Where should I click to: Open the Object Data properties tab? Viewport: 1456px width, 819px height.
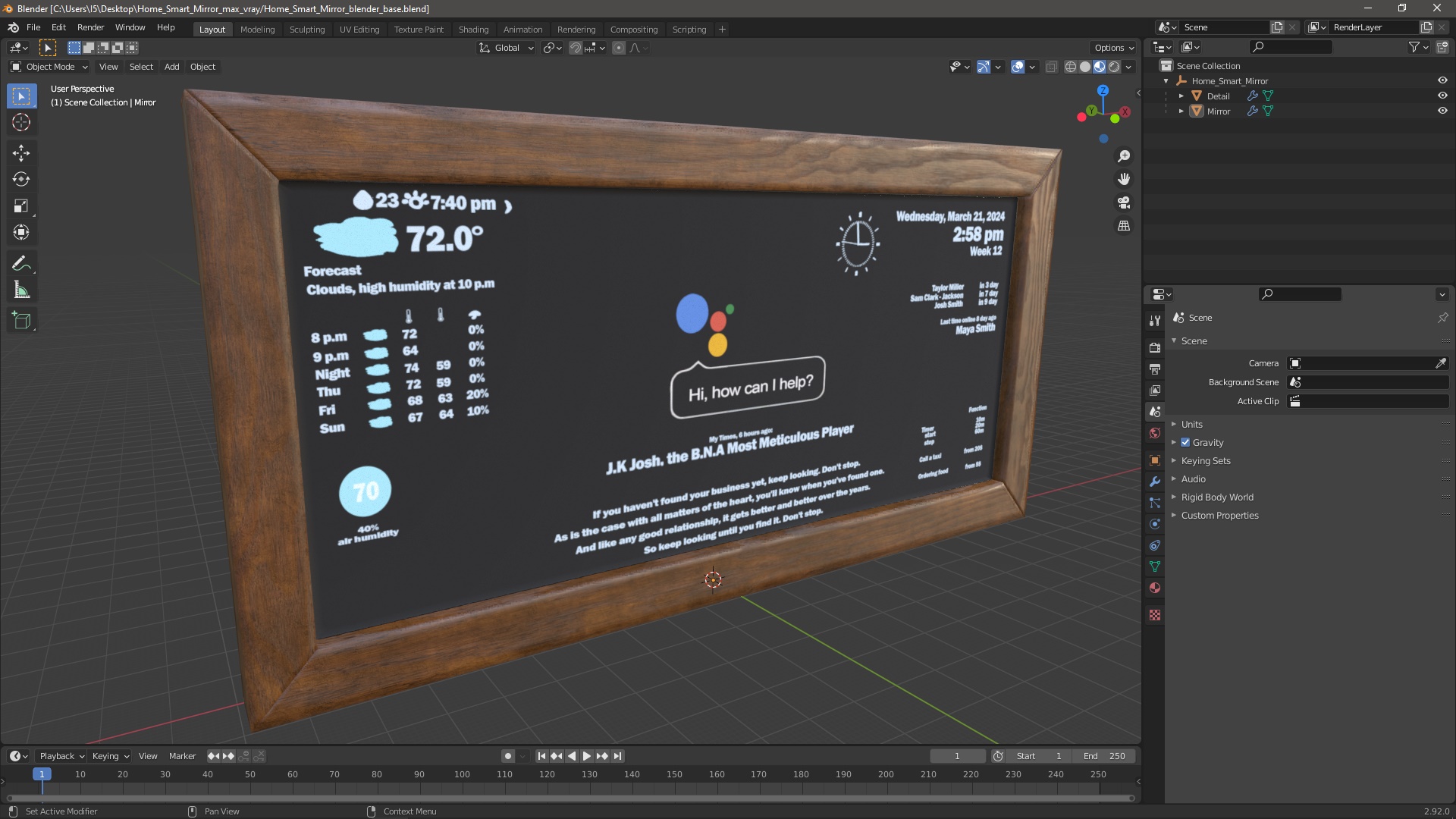pos(1155,566)
